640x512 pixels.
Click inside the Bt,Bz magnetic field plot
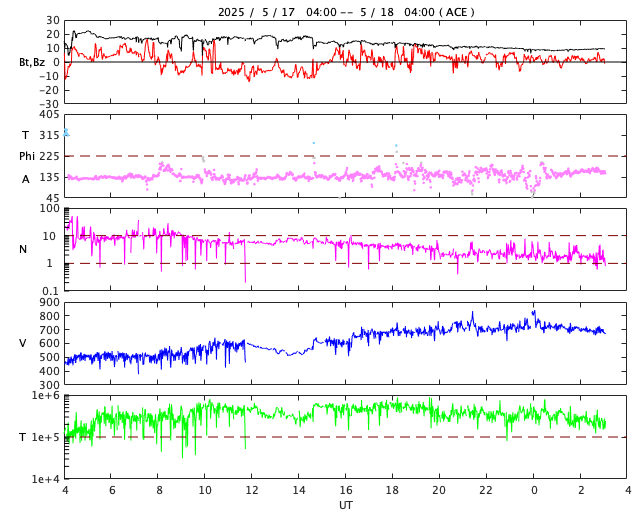(x=346, y=62)
